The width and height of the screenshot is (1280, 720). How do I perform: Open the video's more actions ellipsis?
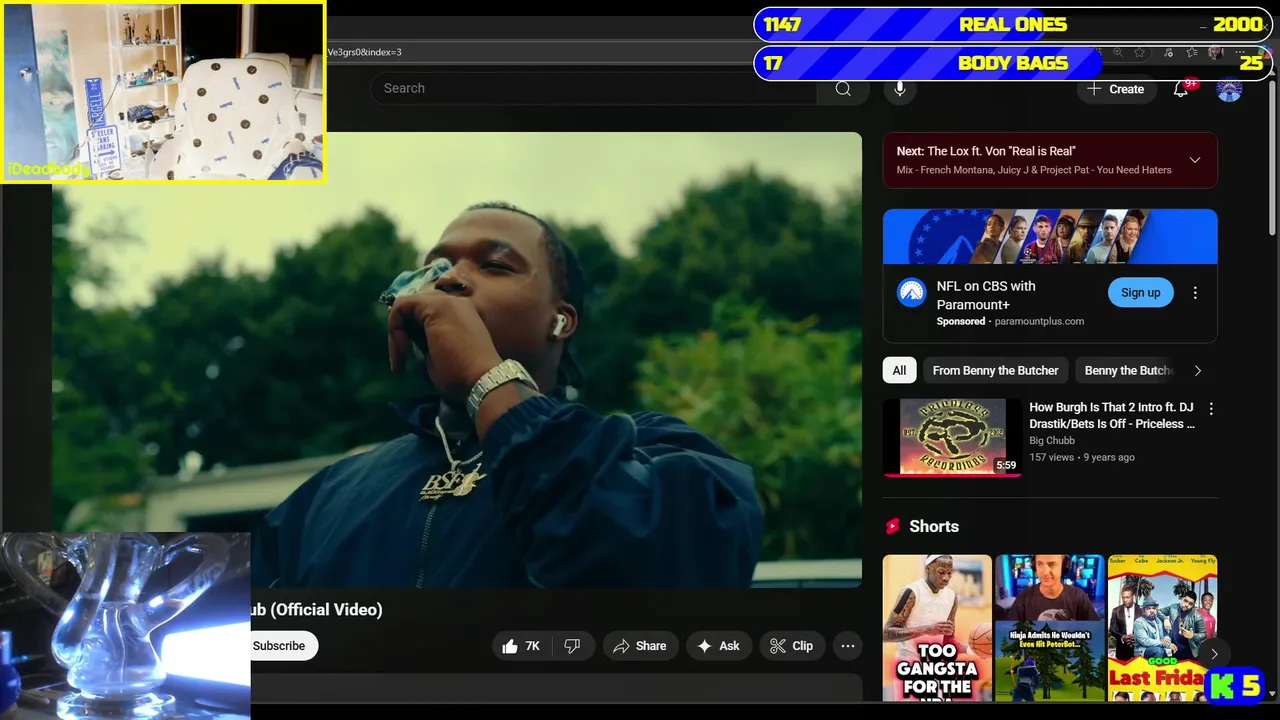coord(848,646)
